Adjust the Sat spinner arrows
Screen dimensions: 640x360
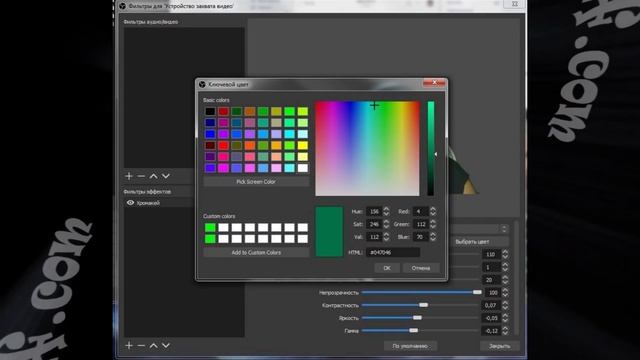tap(386, 224)
